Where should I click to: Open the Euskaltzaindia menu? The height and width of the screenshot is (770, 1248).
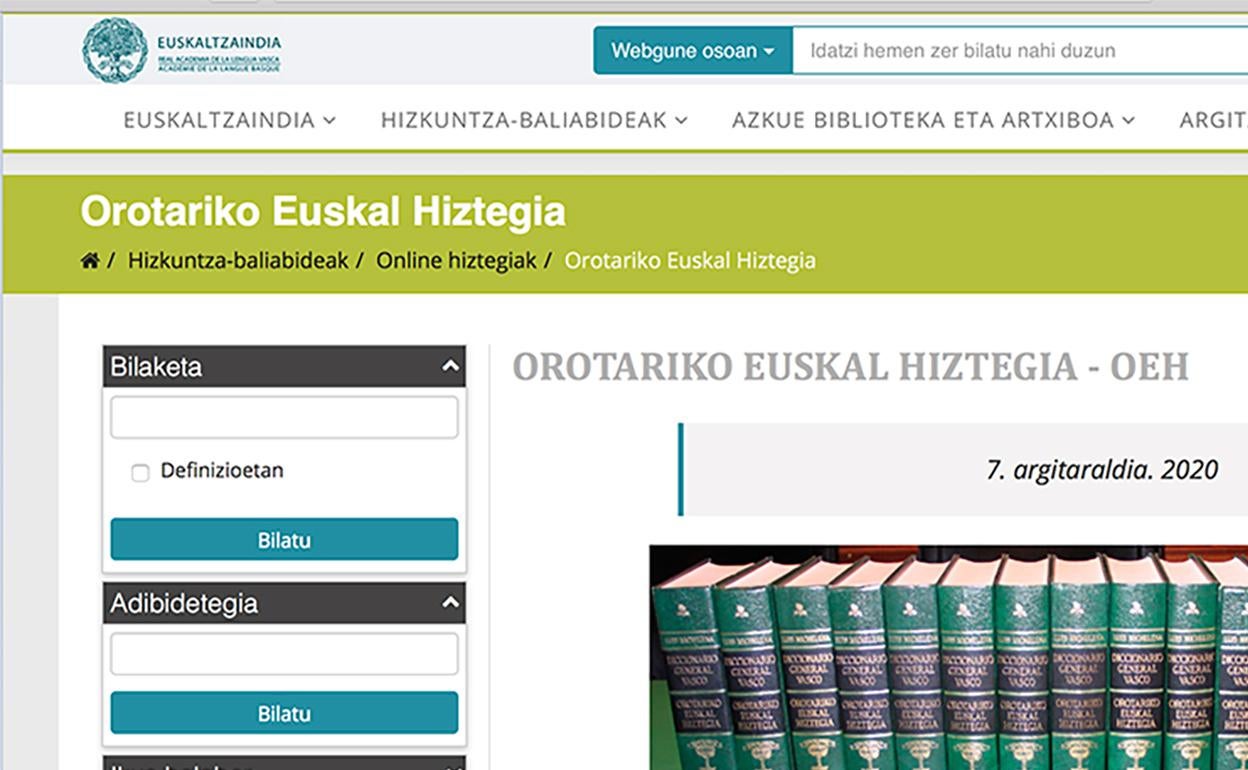click(229, 120)
